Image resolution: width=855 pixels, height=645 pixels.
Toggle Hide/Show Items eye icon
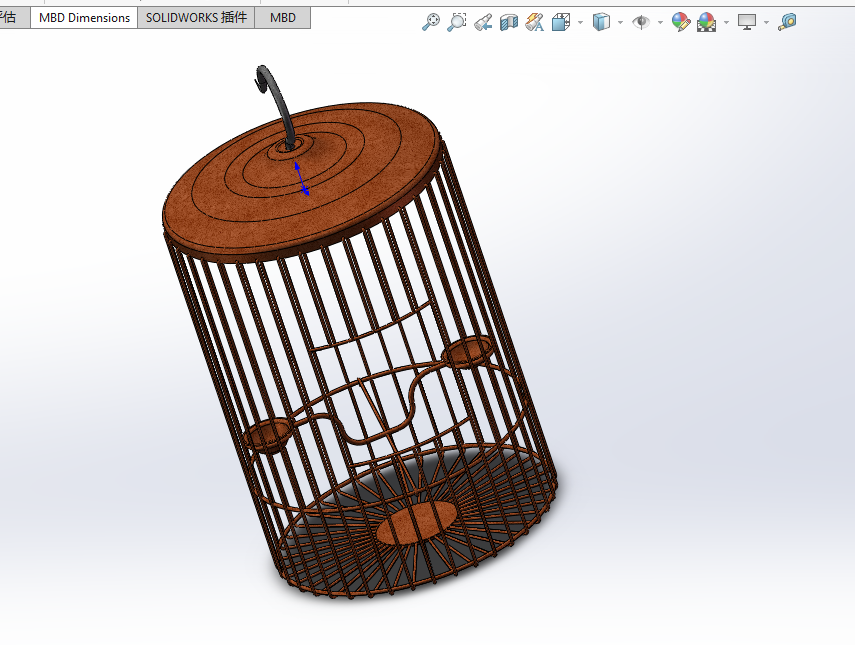point(641,21)
